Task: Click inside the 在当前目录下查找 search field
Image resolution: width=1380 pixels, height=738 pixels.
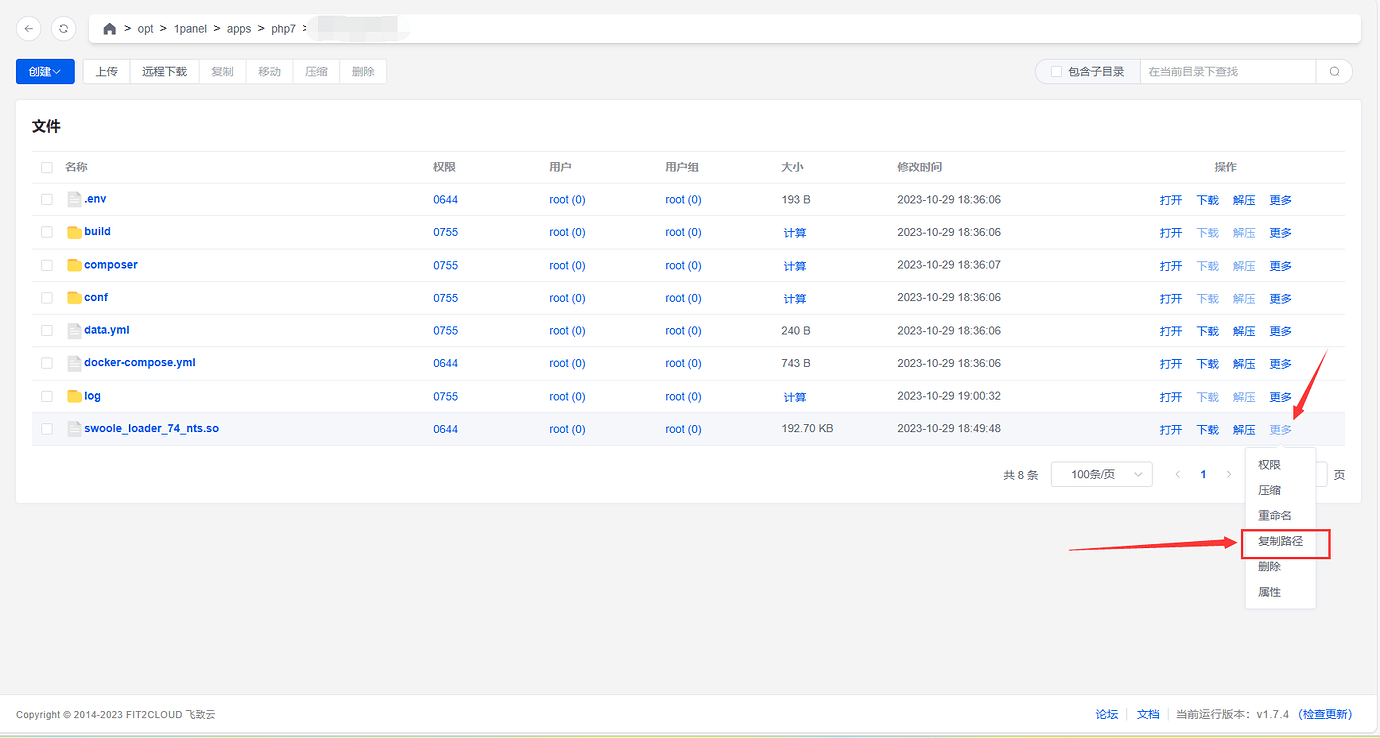Action: click(1227, 71)
